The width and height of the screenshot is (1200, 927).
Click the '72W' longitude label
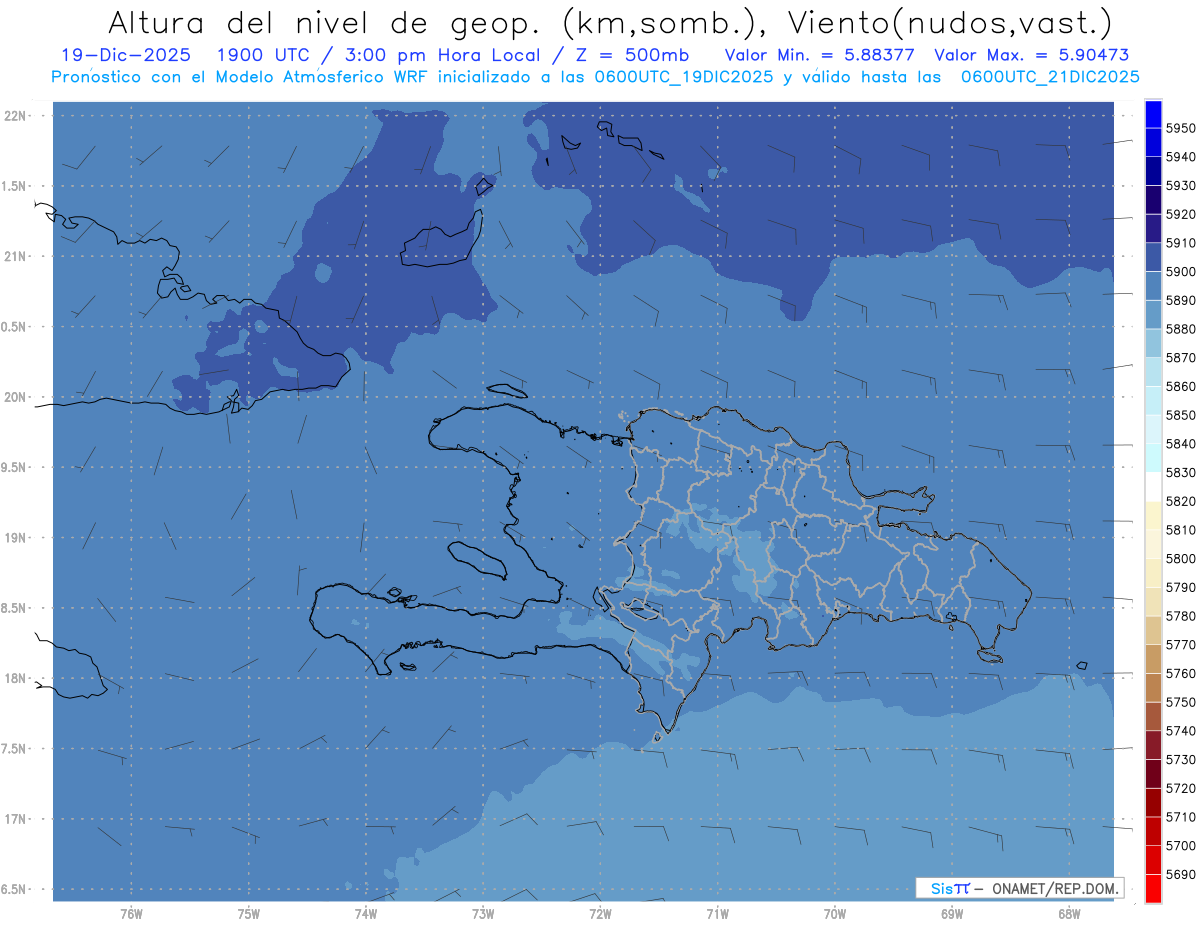point(600,913)
